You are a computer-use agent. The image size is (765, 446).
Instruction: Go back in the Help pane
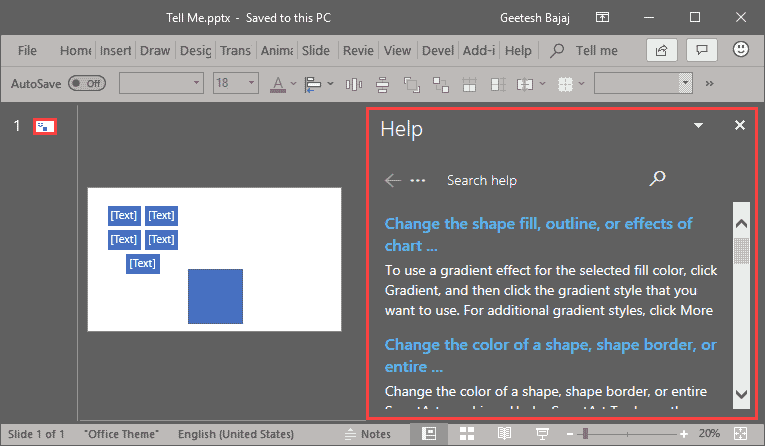point(393,181)
